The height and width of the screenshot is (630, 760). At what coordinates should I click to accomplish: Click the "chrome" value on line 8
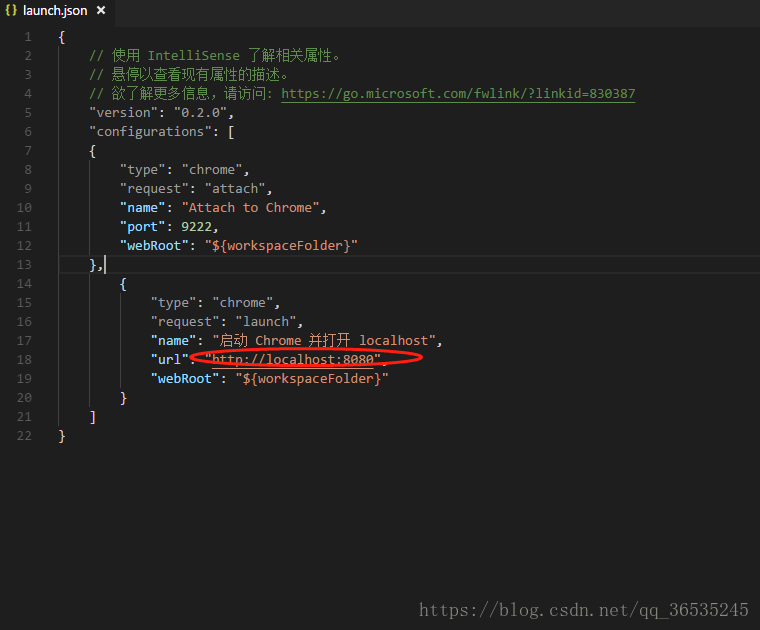point(212,170)
